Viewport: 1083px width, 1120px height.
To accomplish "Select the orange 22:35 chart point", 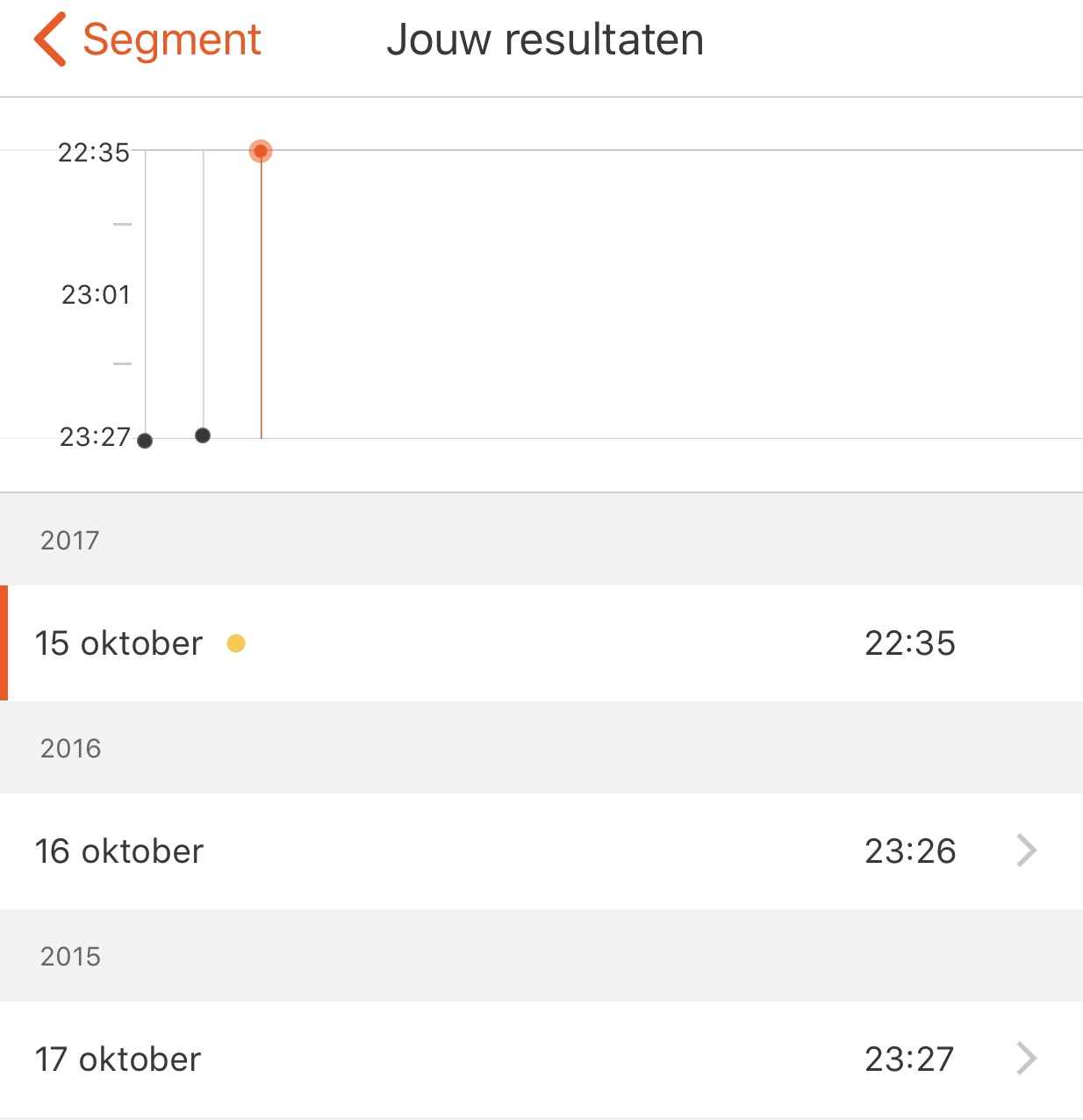I will pyautogui.click(x=261, y=152).
